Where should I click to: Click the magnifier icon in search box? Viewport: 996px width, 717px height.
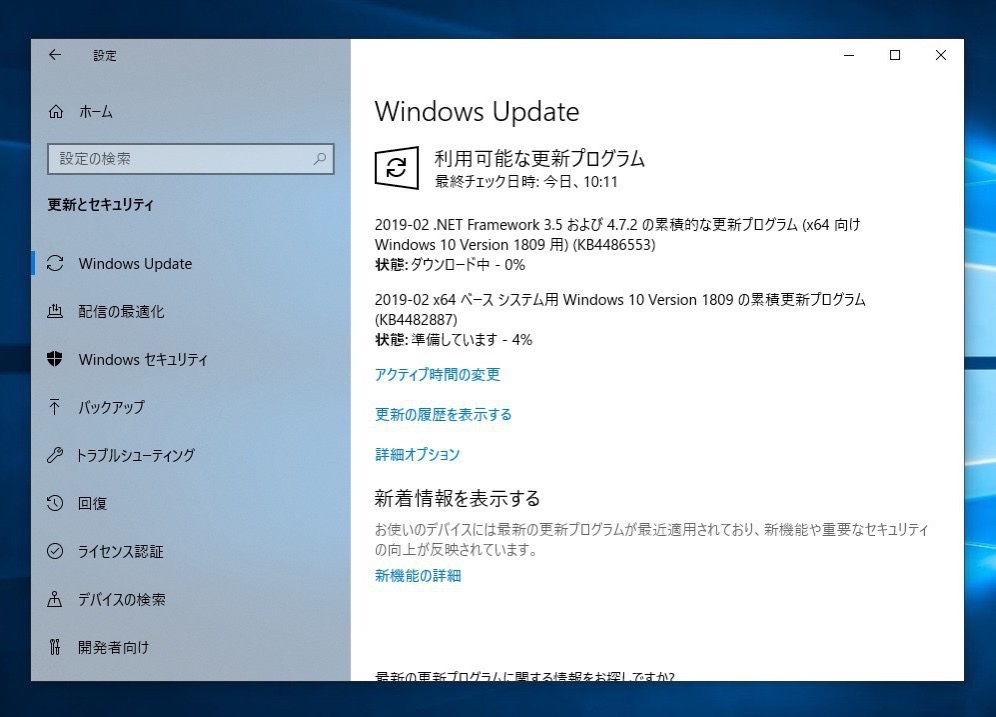click(320, 158)
